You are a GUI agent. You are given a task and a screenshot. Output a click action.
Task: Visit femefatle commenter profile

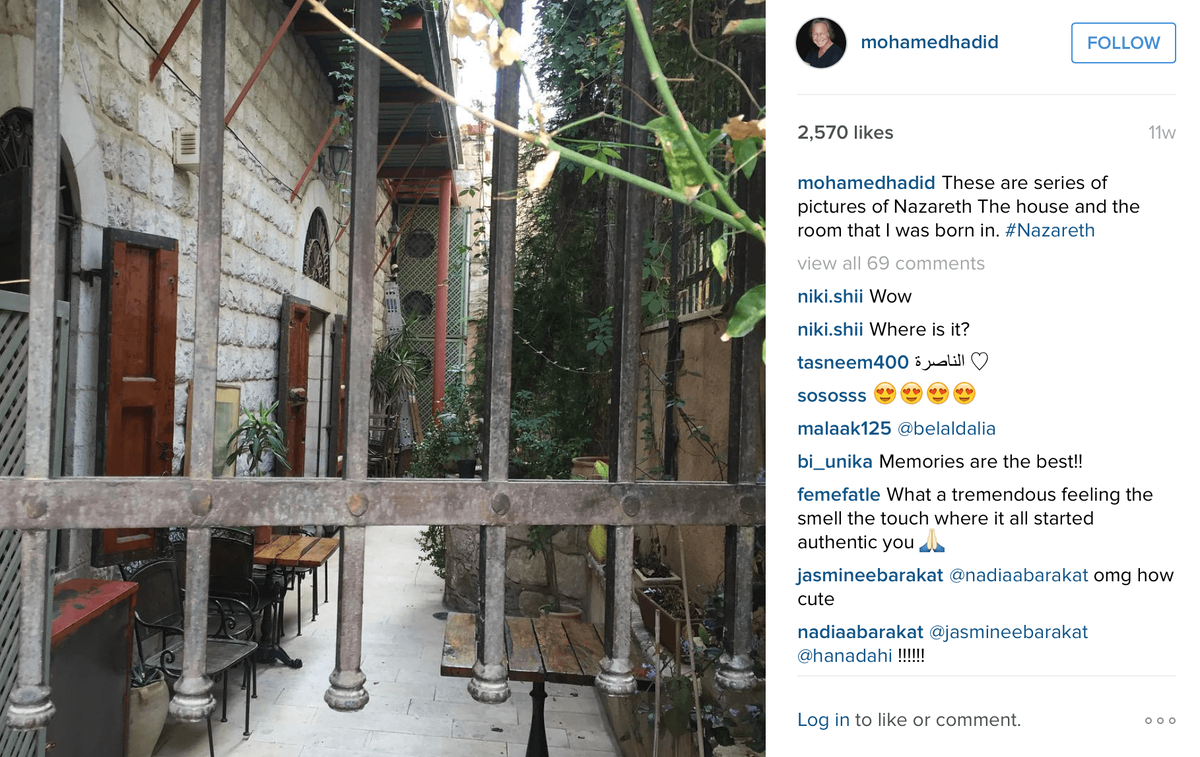(839, 494)
